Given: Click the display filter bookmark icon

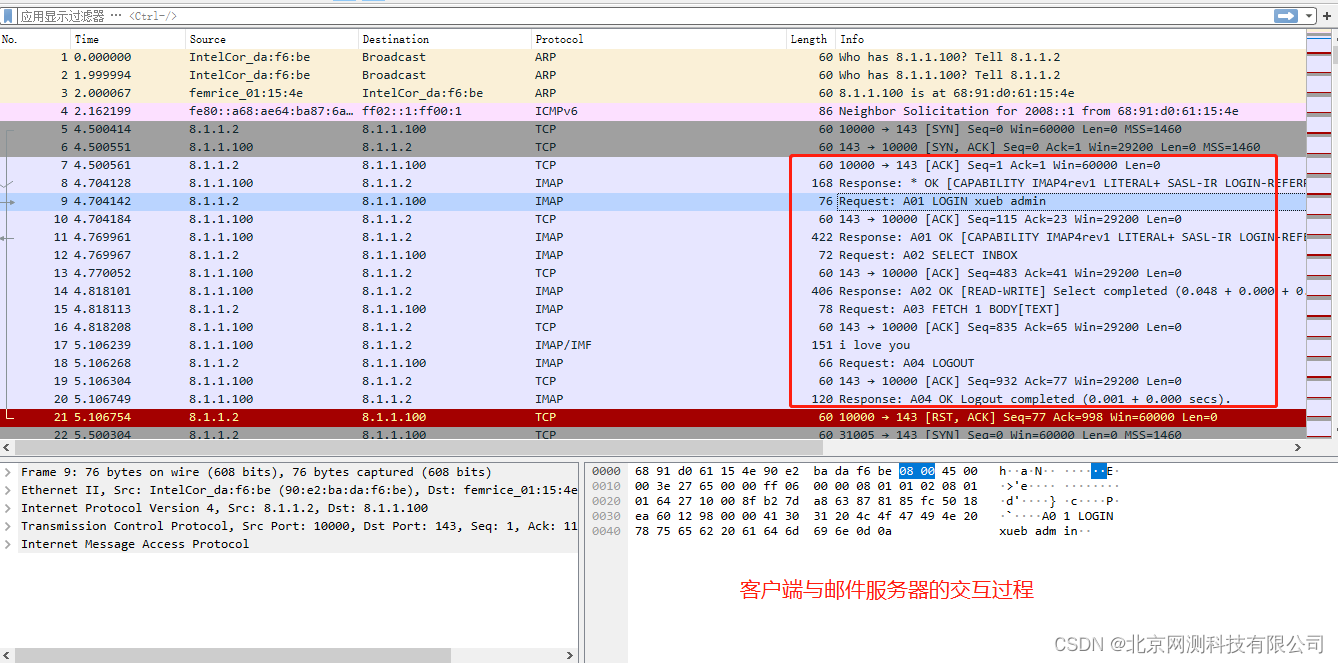Looking at the screenshot, I should 8,16.
